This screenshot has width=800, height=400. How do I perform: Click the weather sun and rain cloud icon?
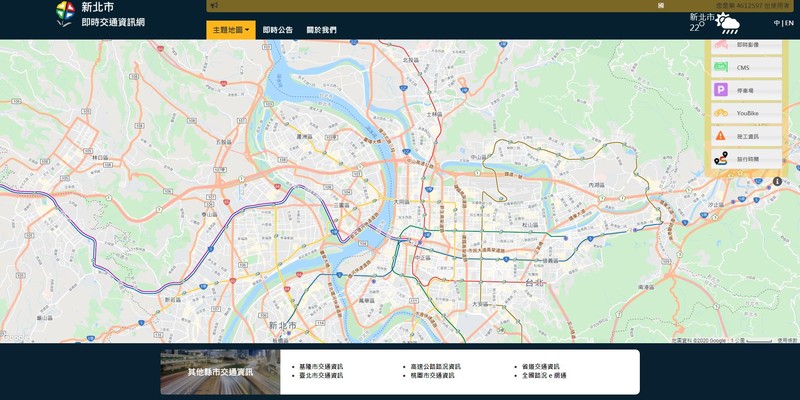tap(728, 23)
